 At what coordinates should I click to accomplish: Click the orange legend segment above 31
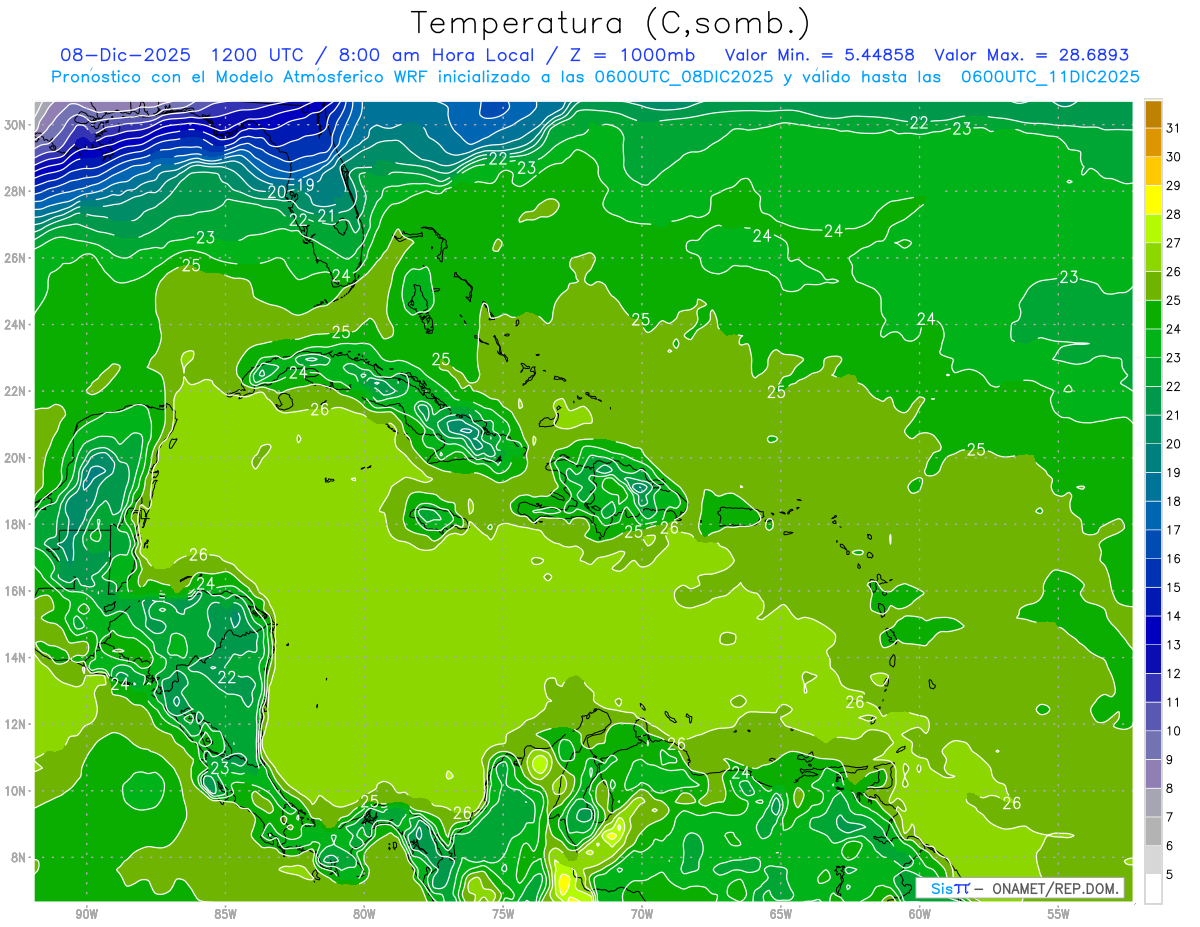(x=1153, y=113)
